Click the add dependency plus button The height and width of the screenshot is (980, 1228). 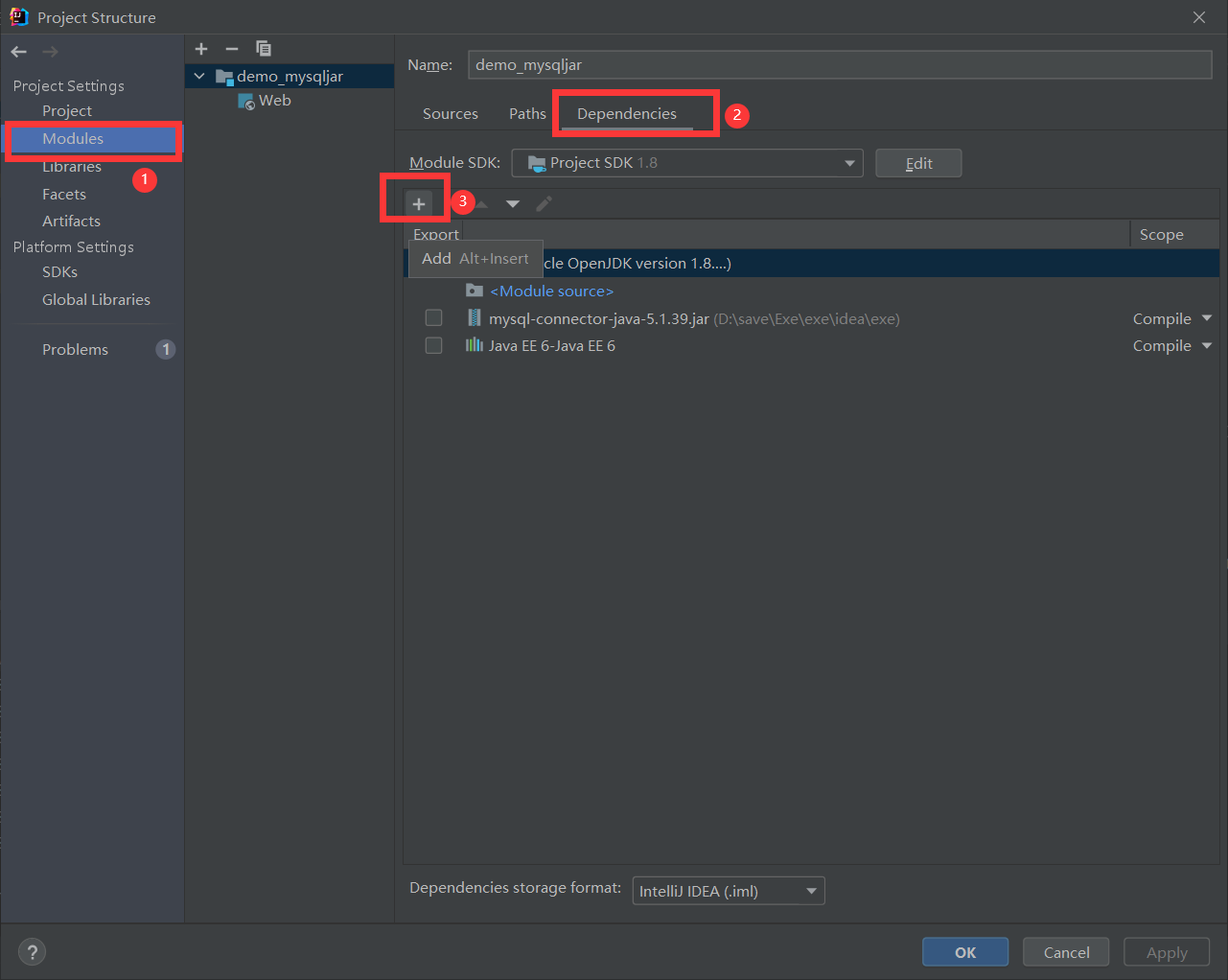419,203
